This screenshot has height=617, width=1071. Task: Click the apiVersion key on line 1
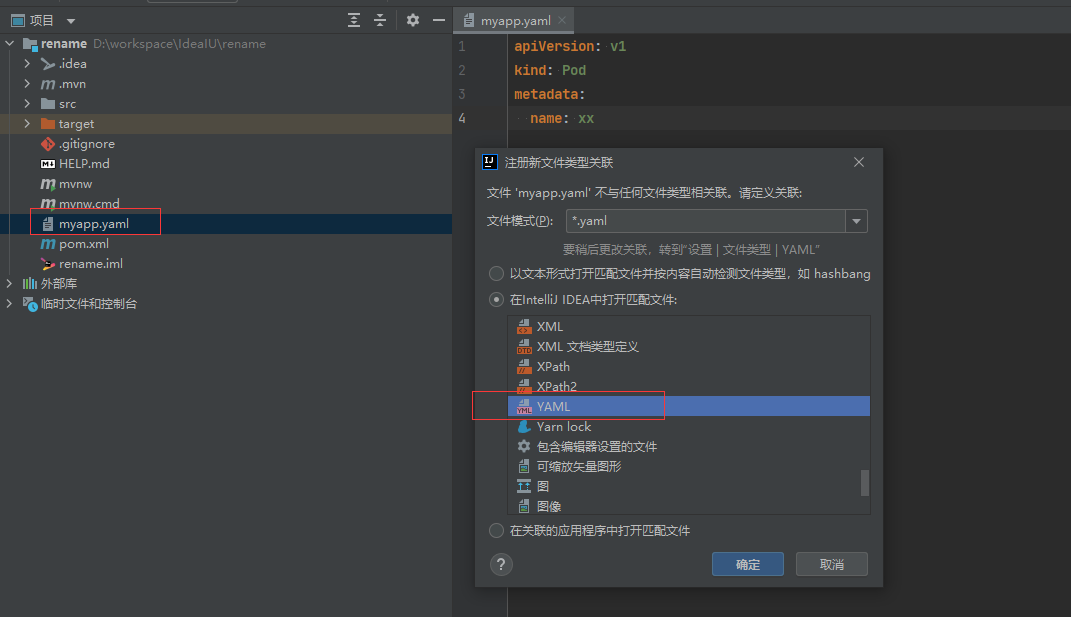click(x=554, y=46)
